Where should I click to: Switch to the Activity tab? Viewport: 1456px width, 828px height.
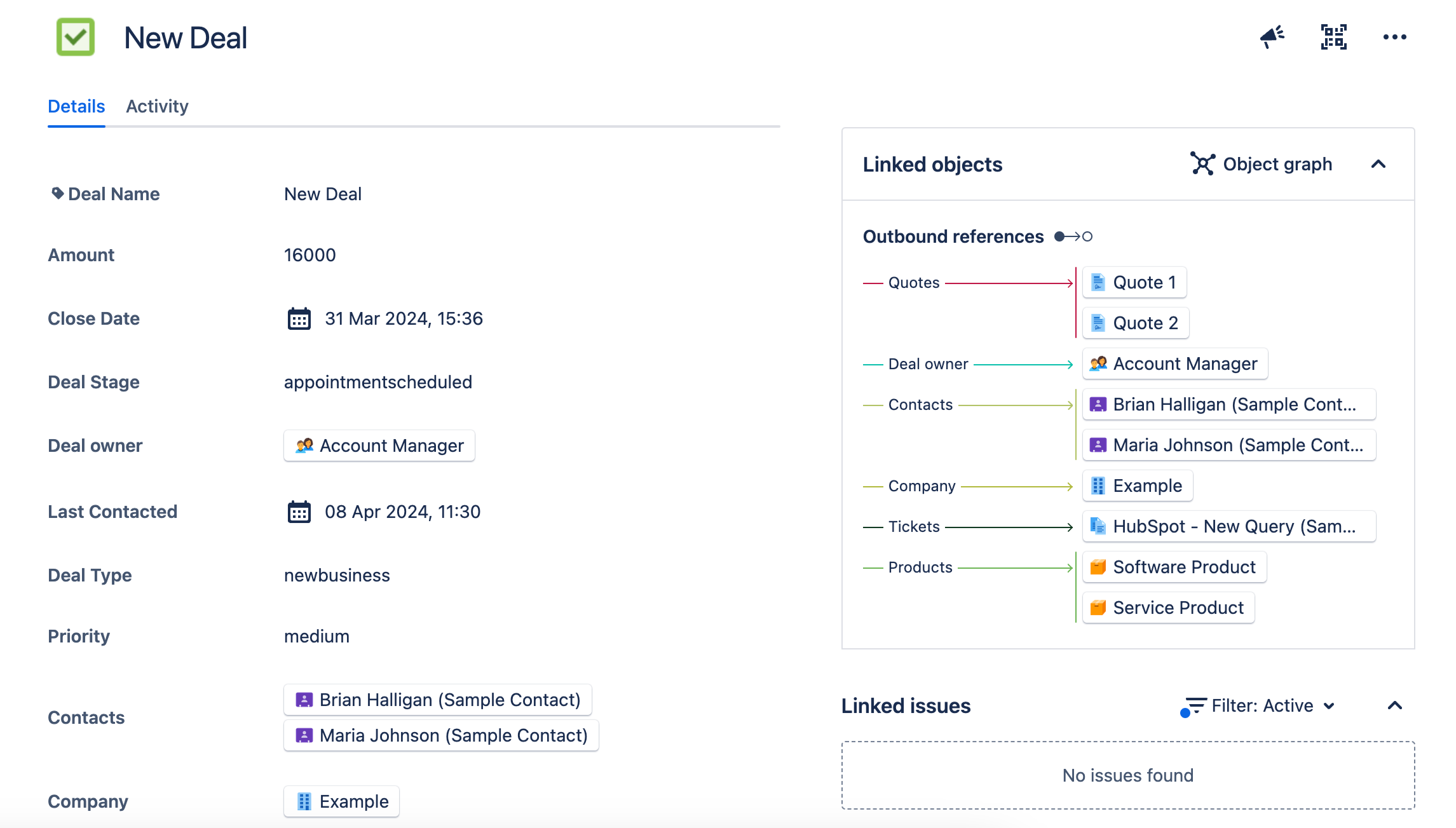[x=157, y=106]
